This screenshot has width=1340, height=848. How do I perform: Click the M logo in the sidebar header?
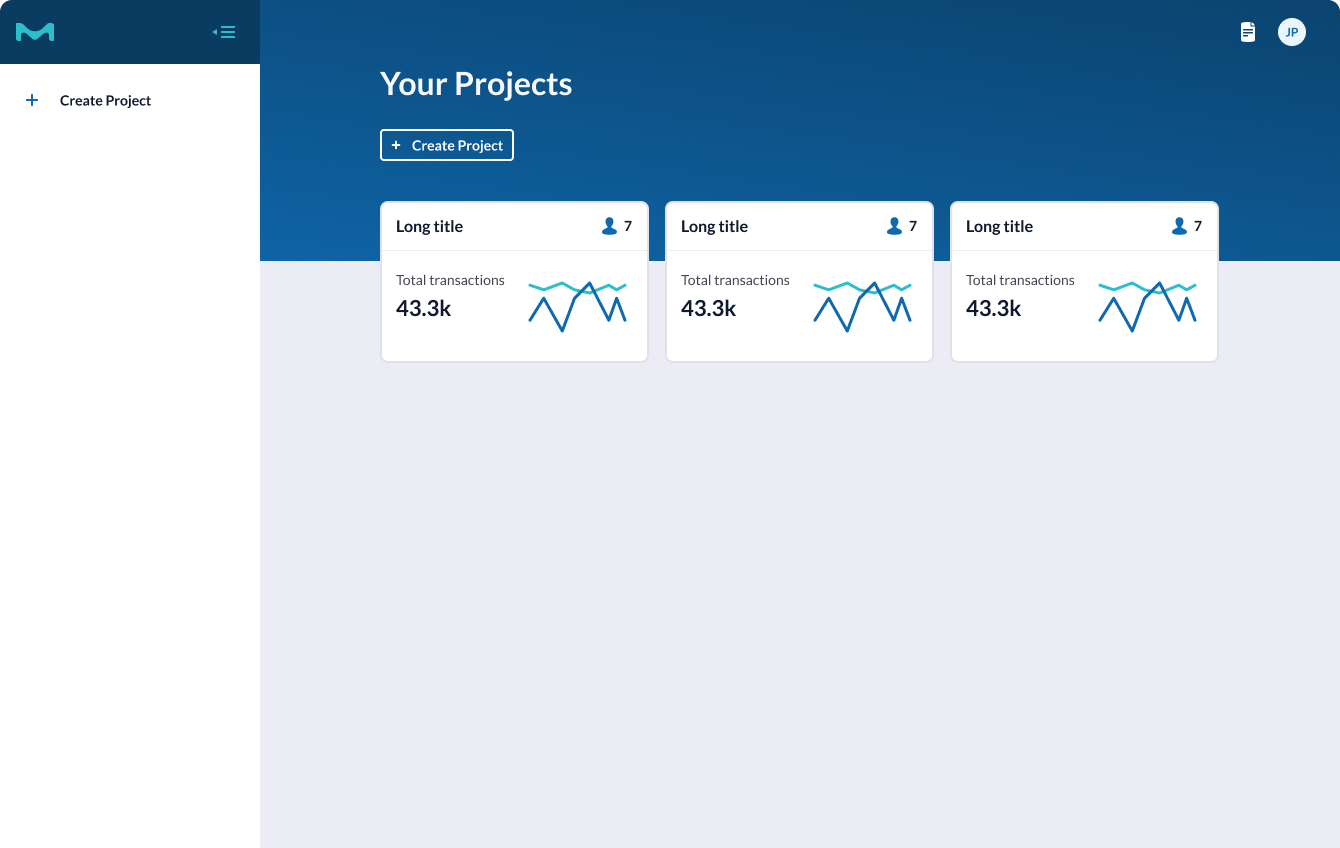35,32
